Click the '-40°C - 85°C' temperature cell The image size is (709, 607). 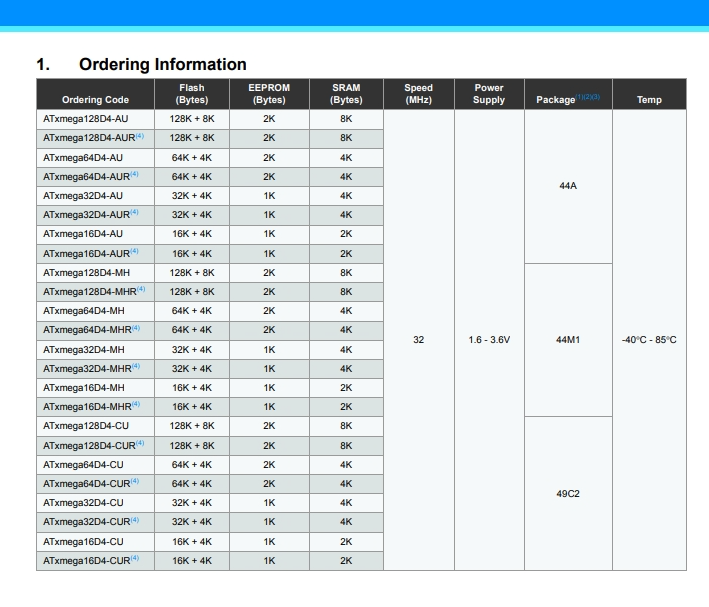[x=649, y=340]
